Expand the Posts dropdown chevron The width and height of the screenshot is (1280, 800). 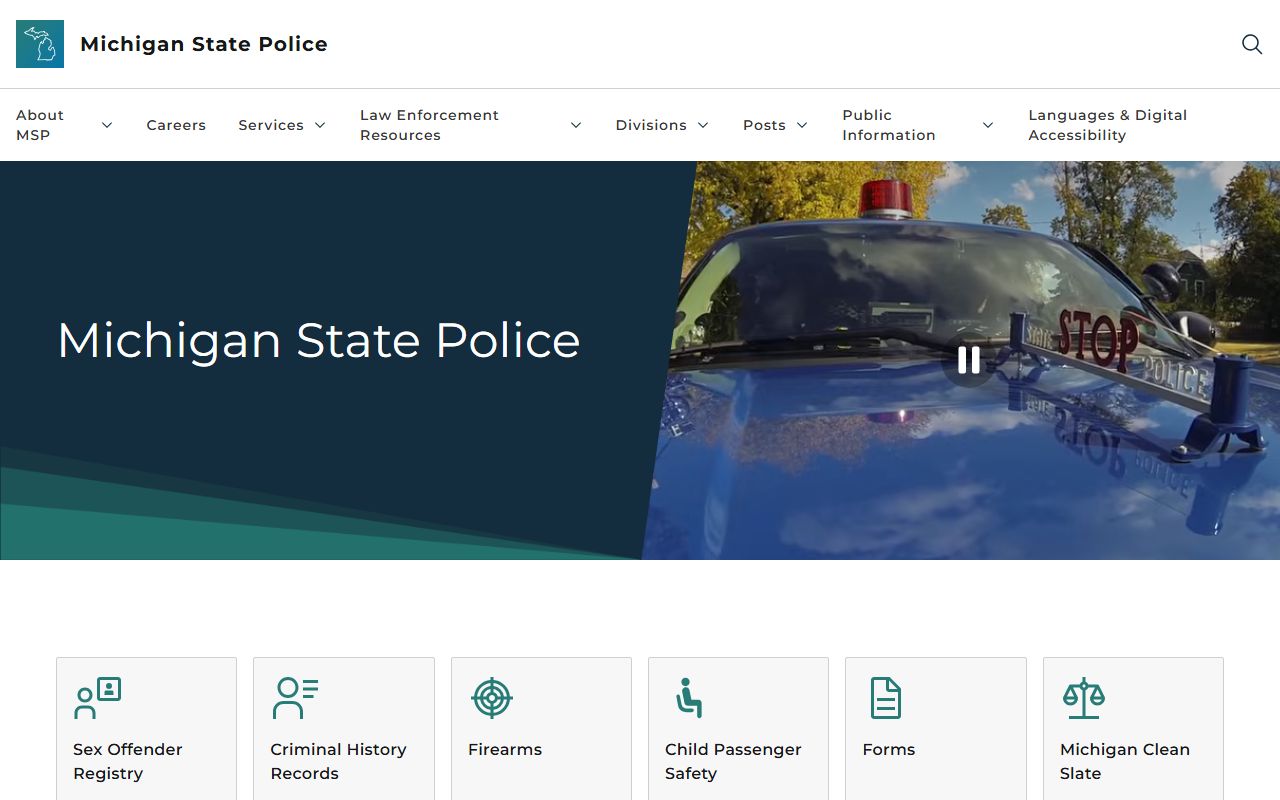pos(802,125)
